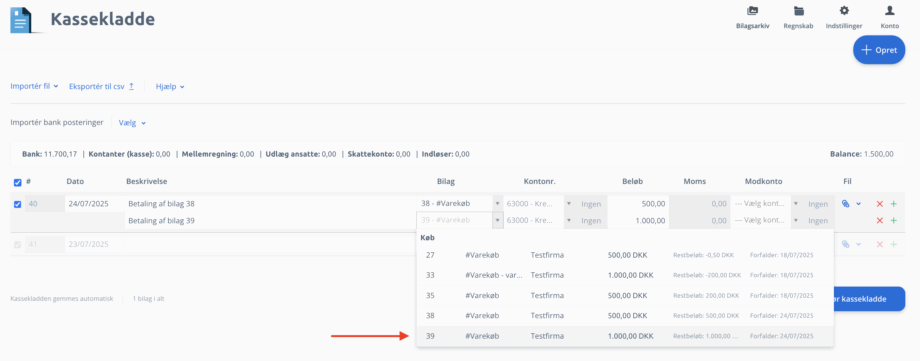Click the blue Opret button

coord(879,50)
